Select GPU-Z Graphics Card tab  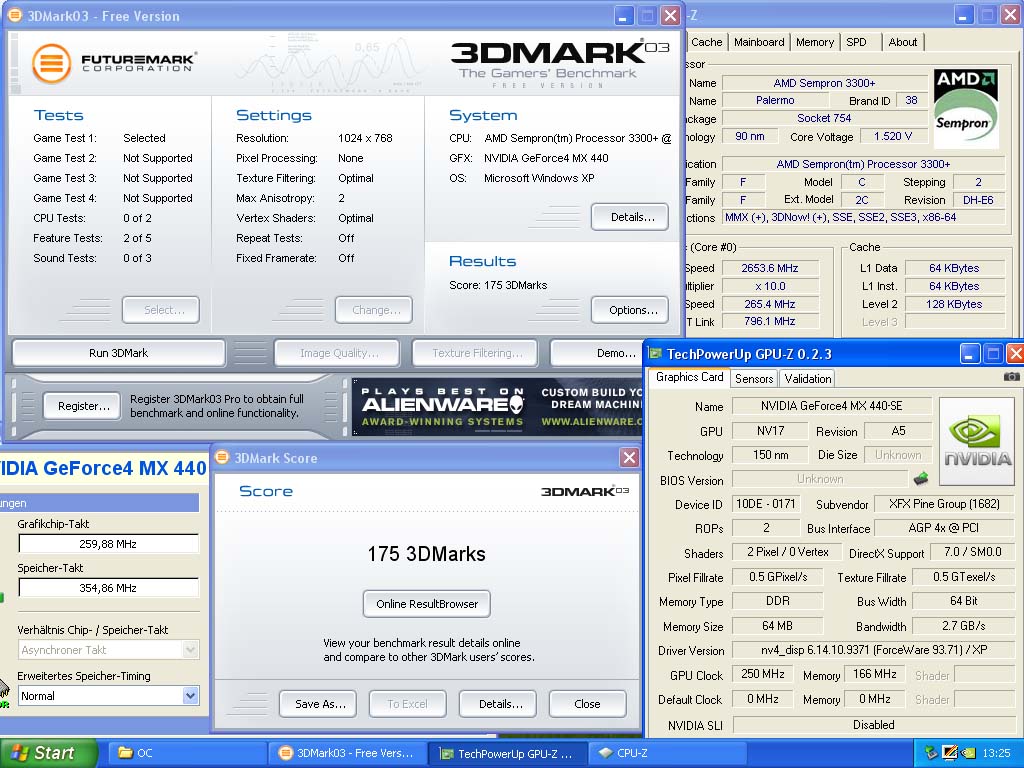[x=690, y=377]
